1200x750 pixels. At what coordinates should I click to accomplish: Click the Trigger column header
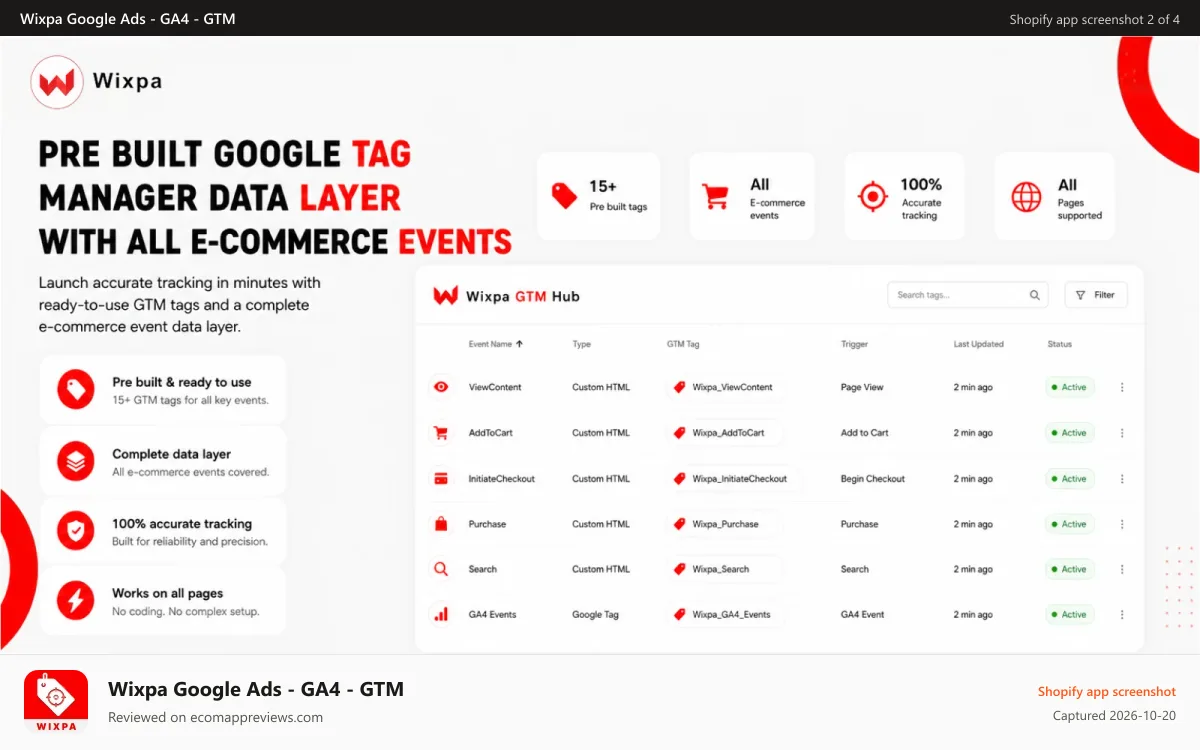[x=854, y=344]
